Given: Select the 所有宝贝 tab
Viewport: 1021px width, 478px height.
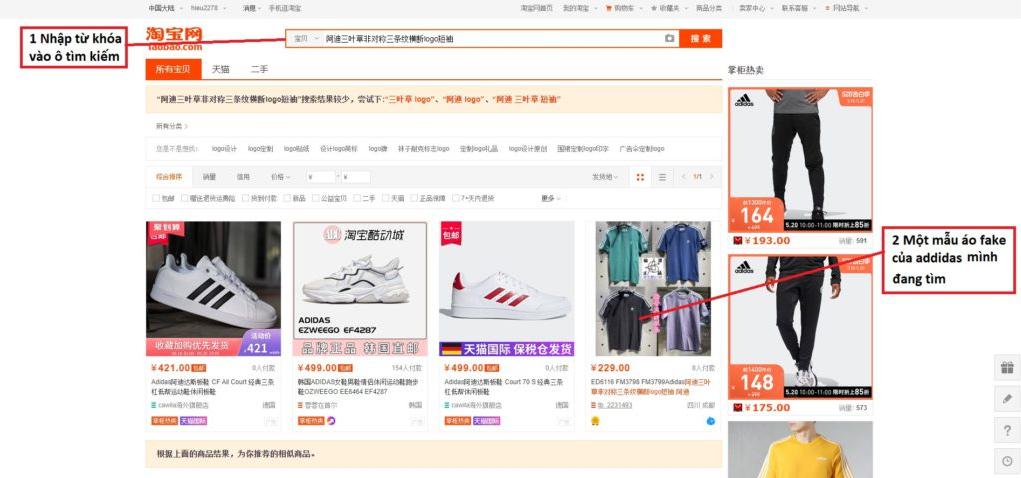Looking at the screenshot, I should click(x=173, y=69).
